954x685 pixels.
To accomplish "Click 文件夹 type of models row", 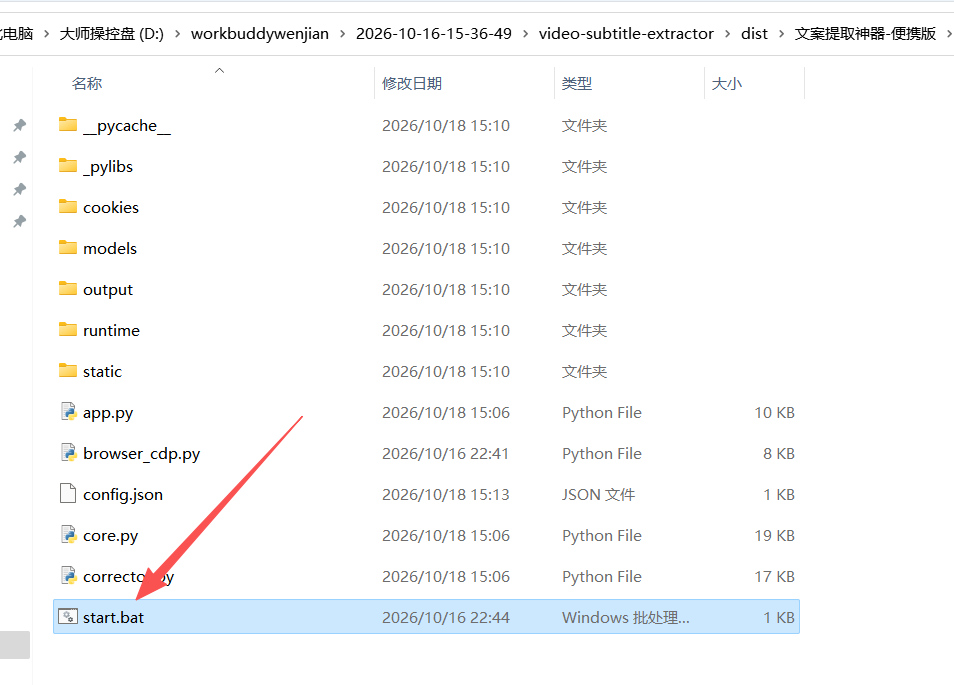I will pyautogui.click(x=584, y=248).
